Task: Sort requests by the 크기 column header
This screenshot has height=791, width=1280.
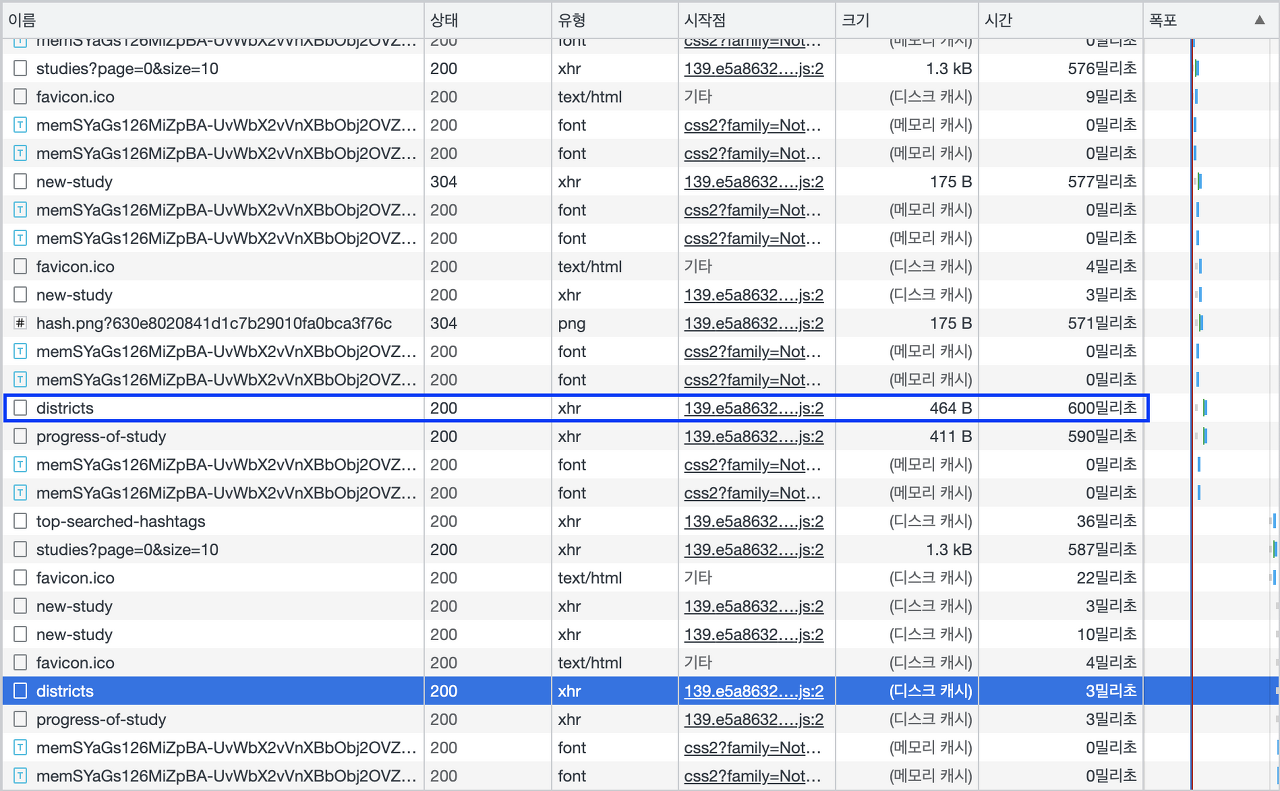Action: point(907,20)
